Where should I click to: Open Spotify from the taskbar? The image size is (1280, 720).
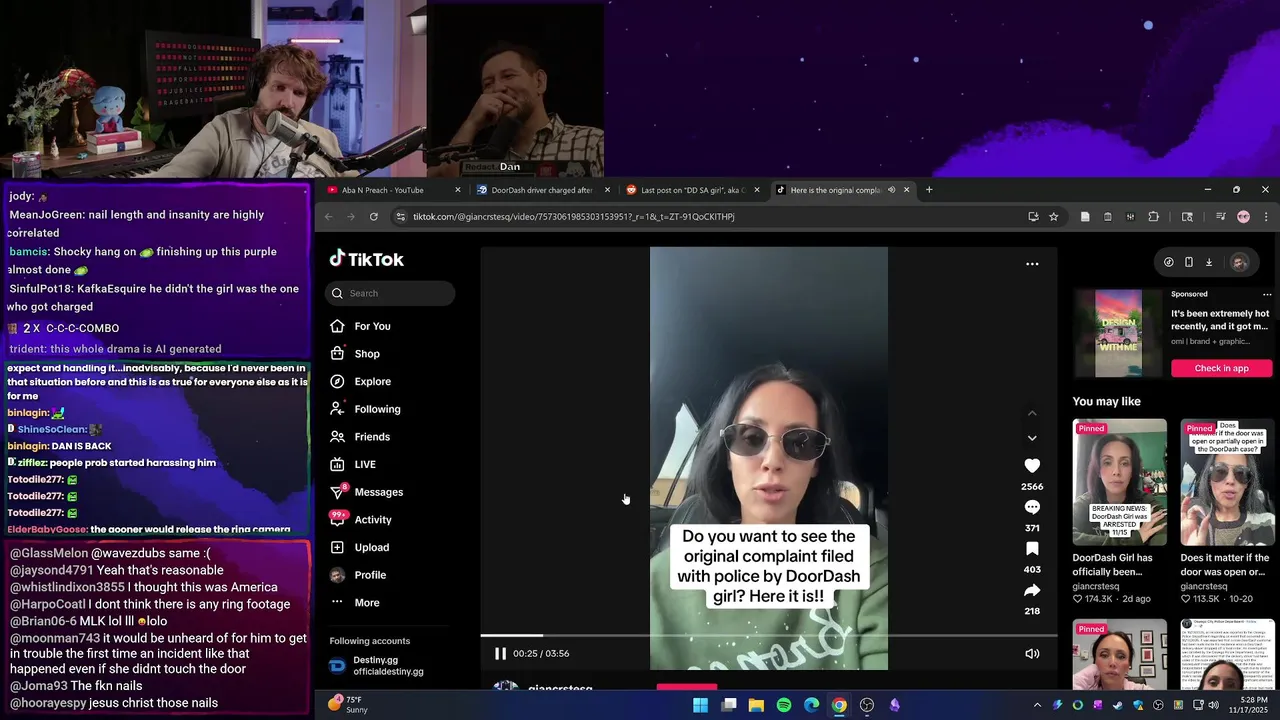pyautogui.click(x=784, y=705)
